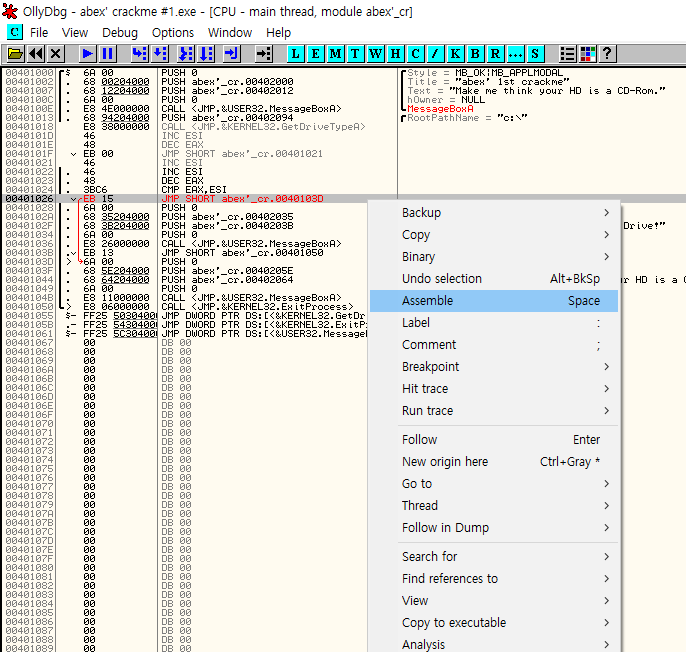Open Run trace window (...)
Image resolution: width=686 pixels, height=652 pixels.
(515, 54)
